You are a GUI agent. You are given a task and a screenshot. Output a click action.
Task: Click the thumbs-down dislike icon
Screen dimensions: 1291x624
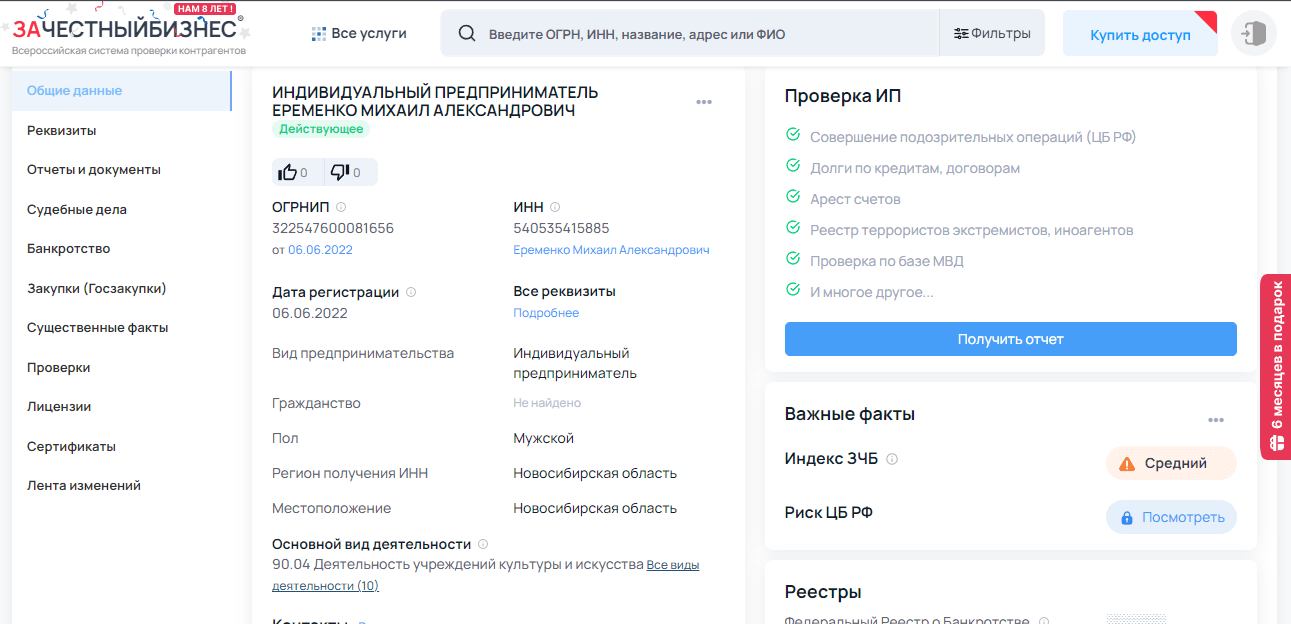tap(340, 172)
